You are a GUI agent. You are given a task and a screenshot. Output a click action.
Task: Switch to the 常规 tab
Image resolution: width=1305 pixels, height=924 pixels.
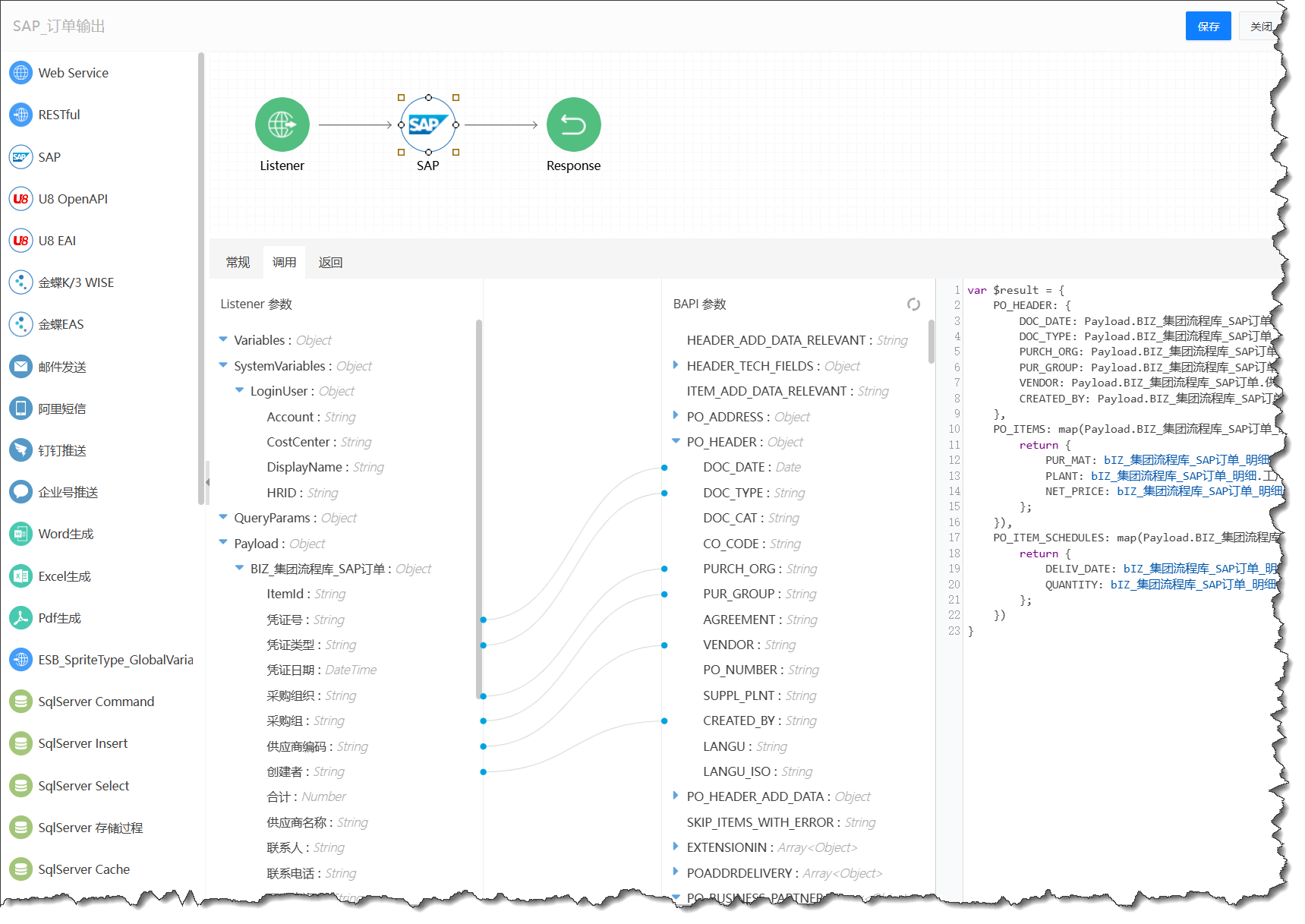pyautogui.click(x=238, y=263)
